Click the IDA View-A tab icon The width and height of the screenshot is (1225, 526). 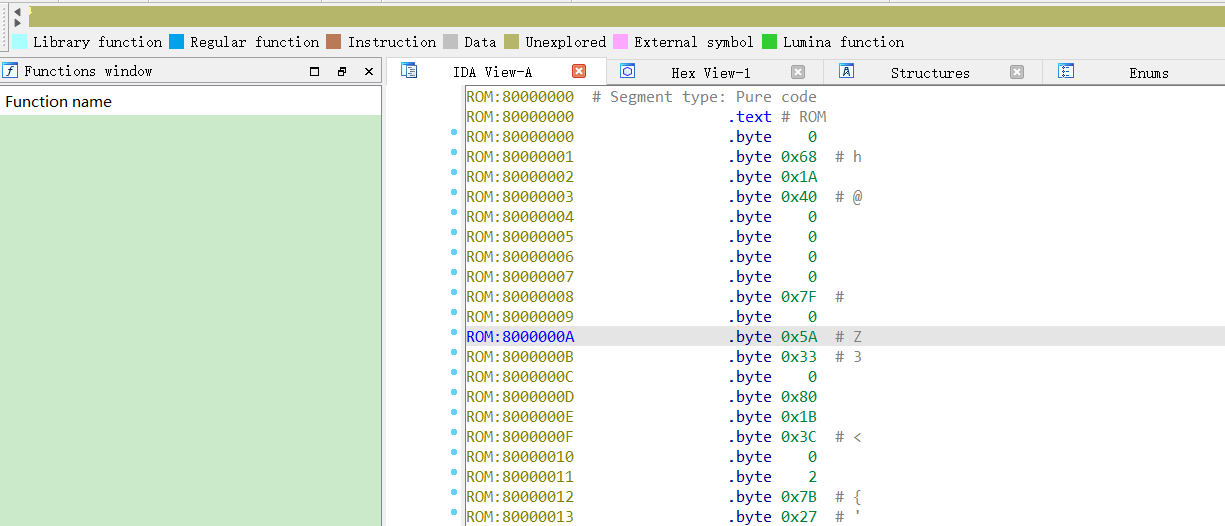tap(409, 71)
